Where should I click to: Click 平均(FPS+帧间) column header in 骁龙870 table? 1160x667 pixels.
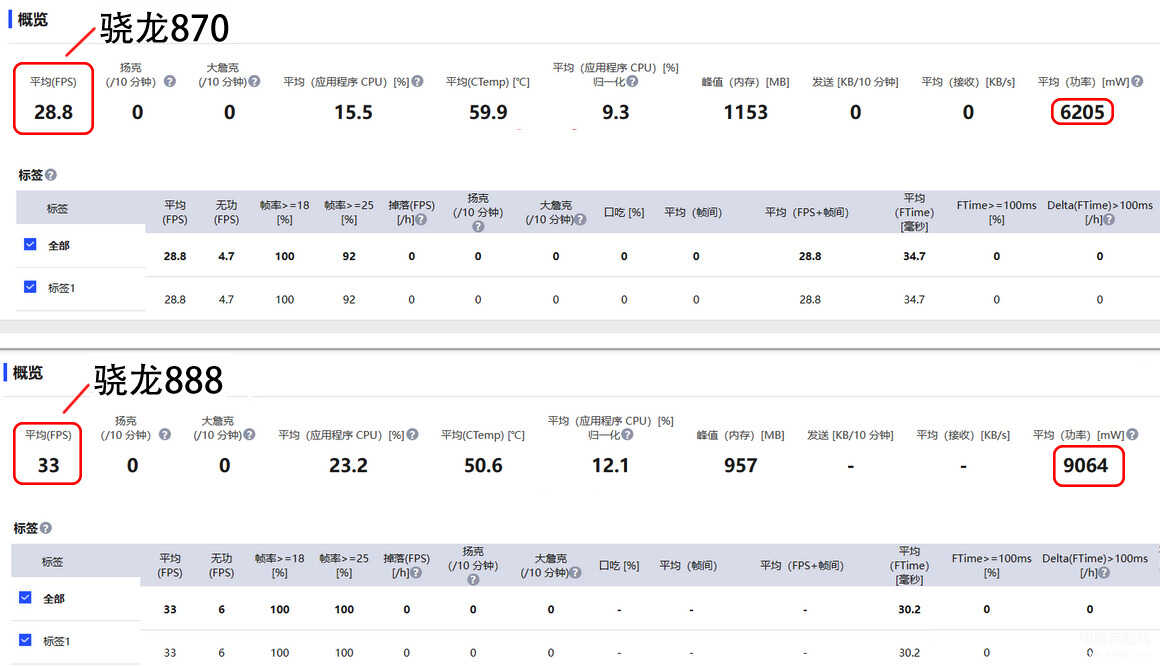pyautogui.click(x=806, y=212)
